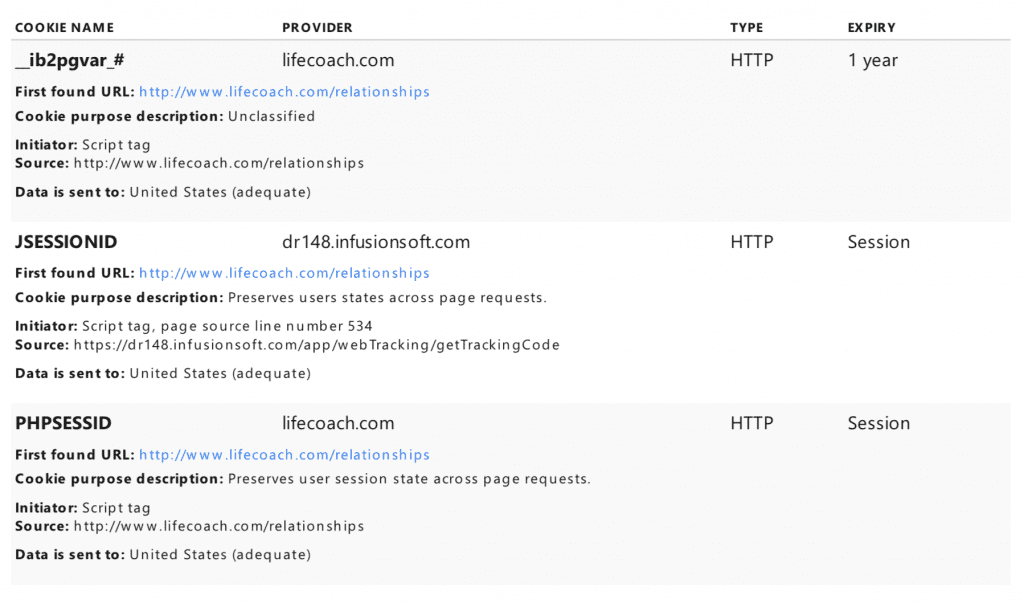The image size is (1024, 603).
Task: Select the TYPE column header
Action: pyautogui.click(x=746, y=28)
